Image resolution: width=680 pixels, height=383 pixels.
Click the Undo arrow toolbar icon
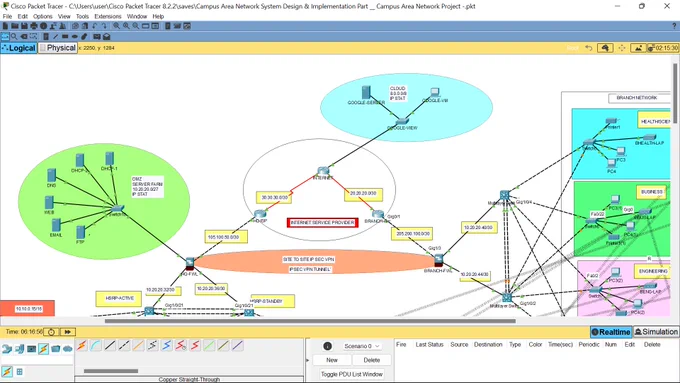click(x=95, y=26)
